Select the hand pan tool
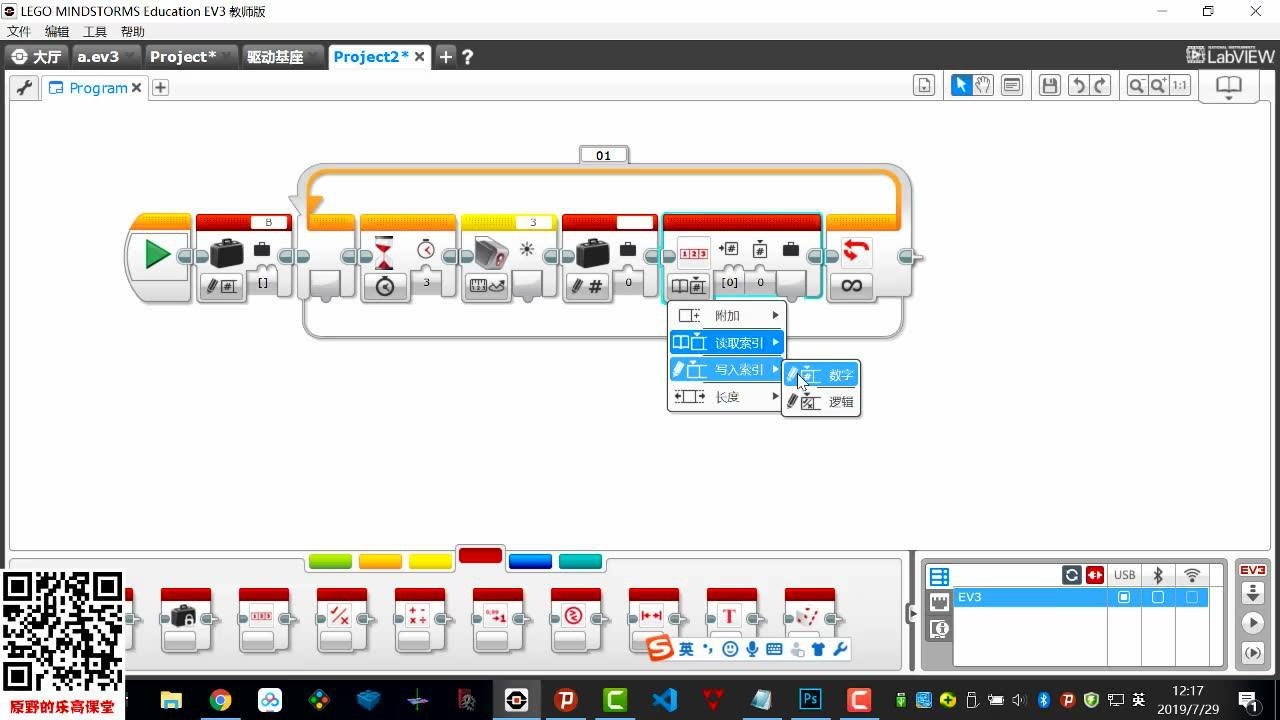The height and width of the screenshot is (720, 1280). click(983, 86)
